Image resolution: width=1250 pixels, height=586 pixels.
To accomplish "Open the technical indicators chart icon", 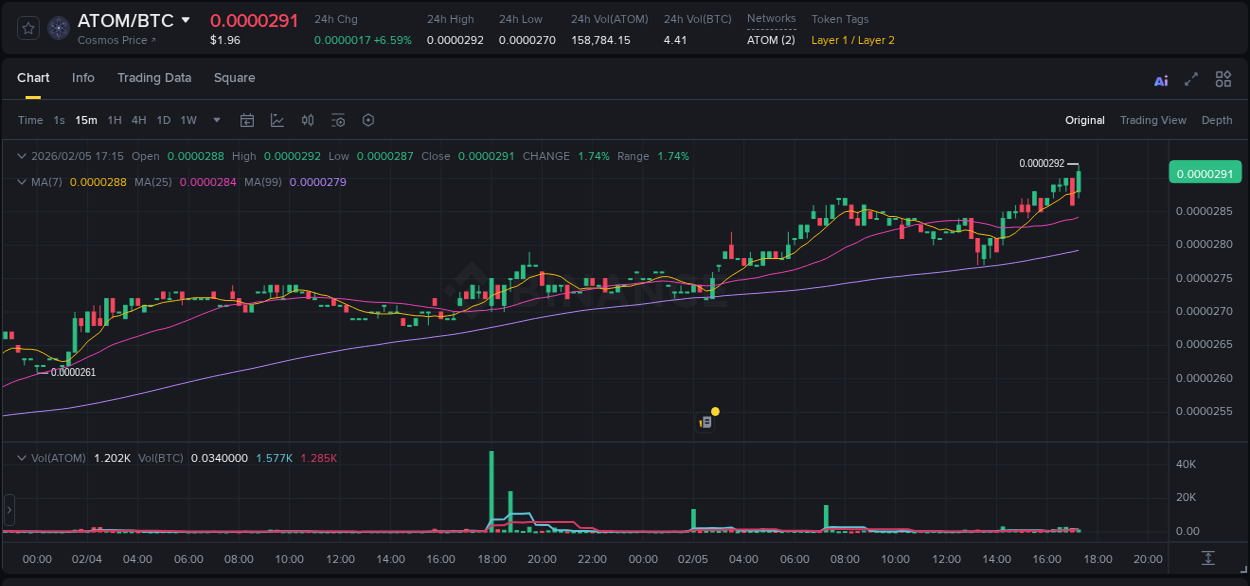I will click(x=277, y=120).
